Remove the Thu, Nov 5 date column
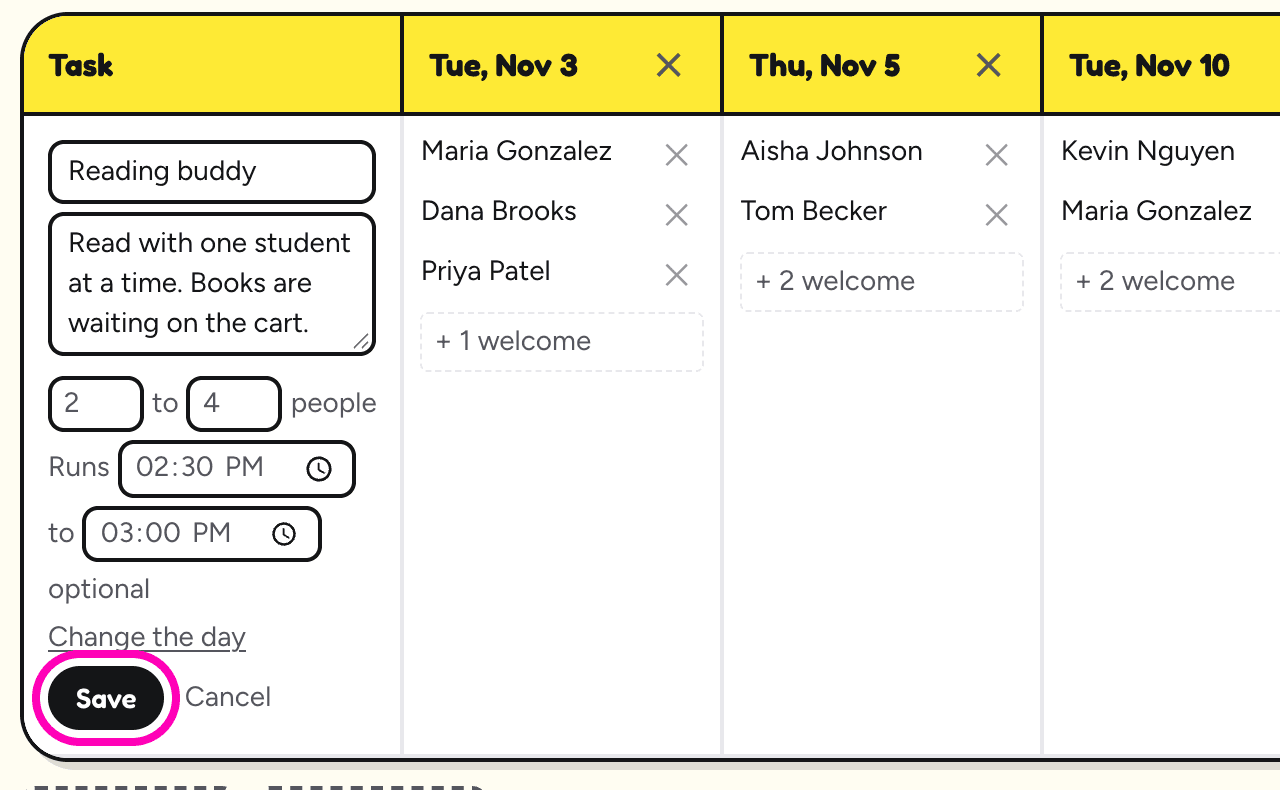1280x790 pixels. pos(988,66)
